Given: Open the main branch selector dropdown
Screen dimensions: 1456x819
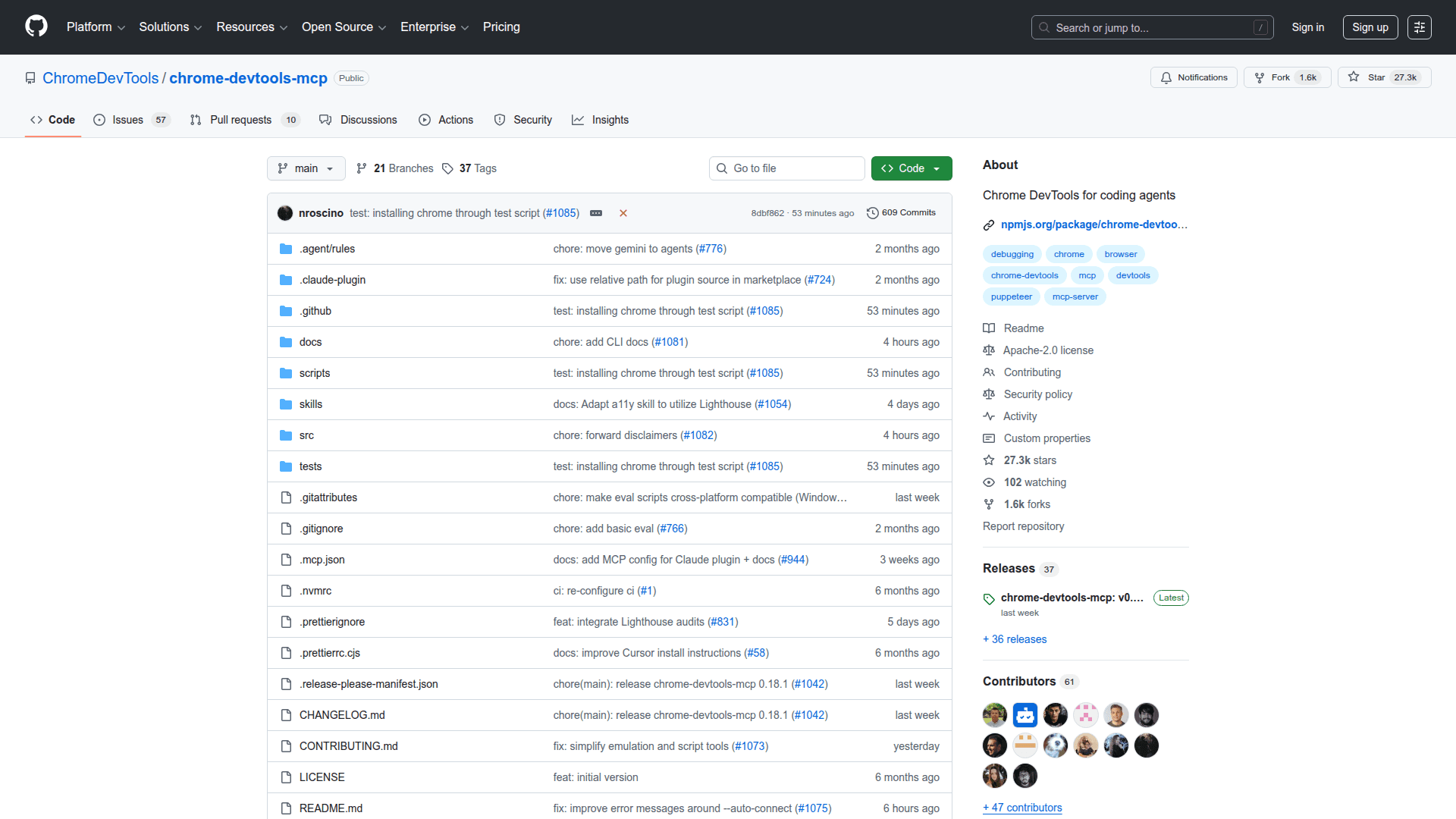Looking at the screenshot, I should [x=306, y=168].
